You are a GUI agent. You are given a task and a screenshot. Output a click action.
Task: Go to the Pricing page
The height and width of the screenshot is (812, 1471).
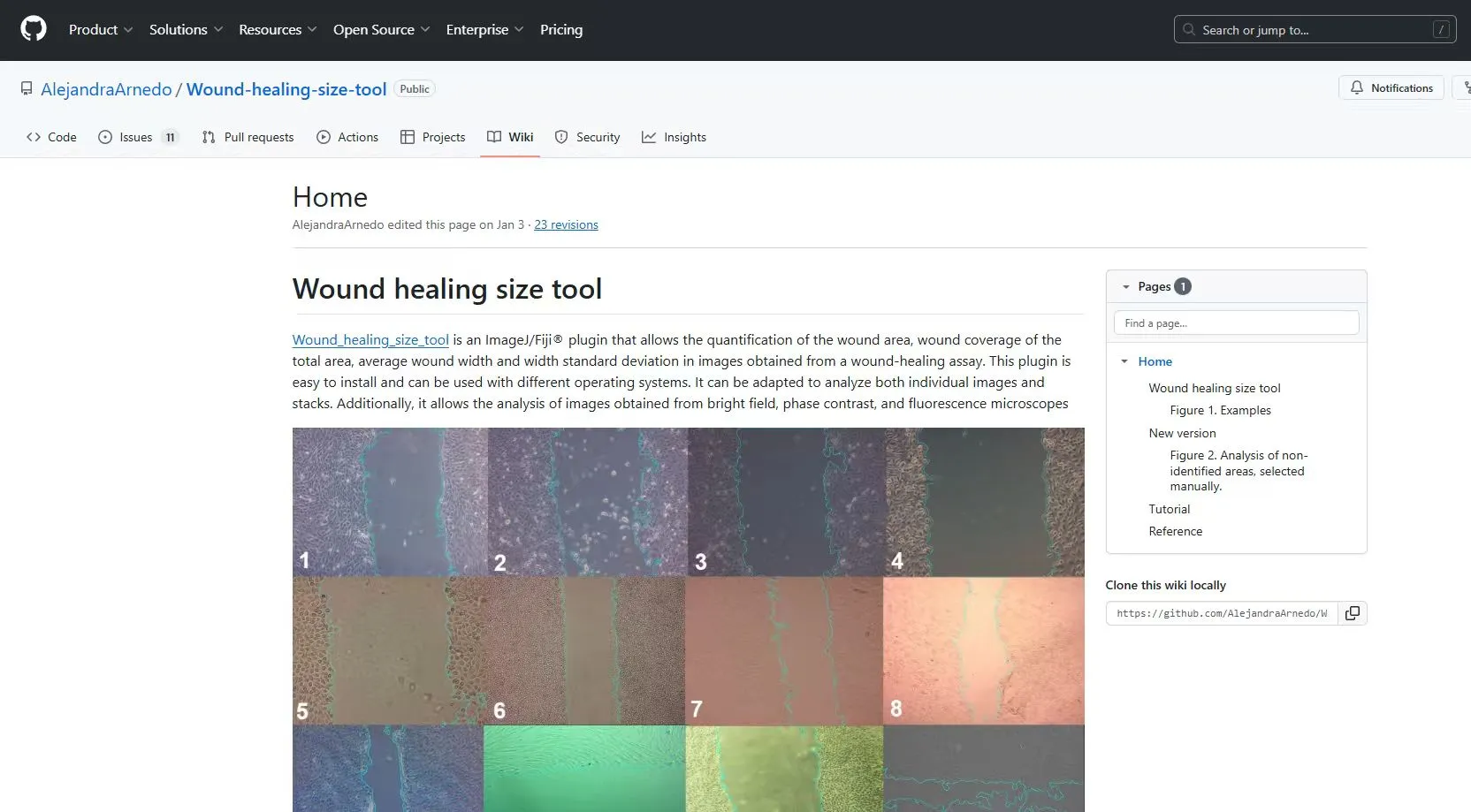click(561, 29)
